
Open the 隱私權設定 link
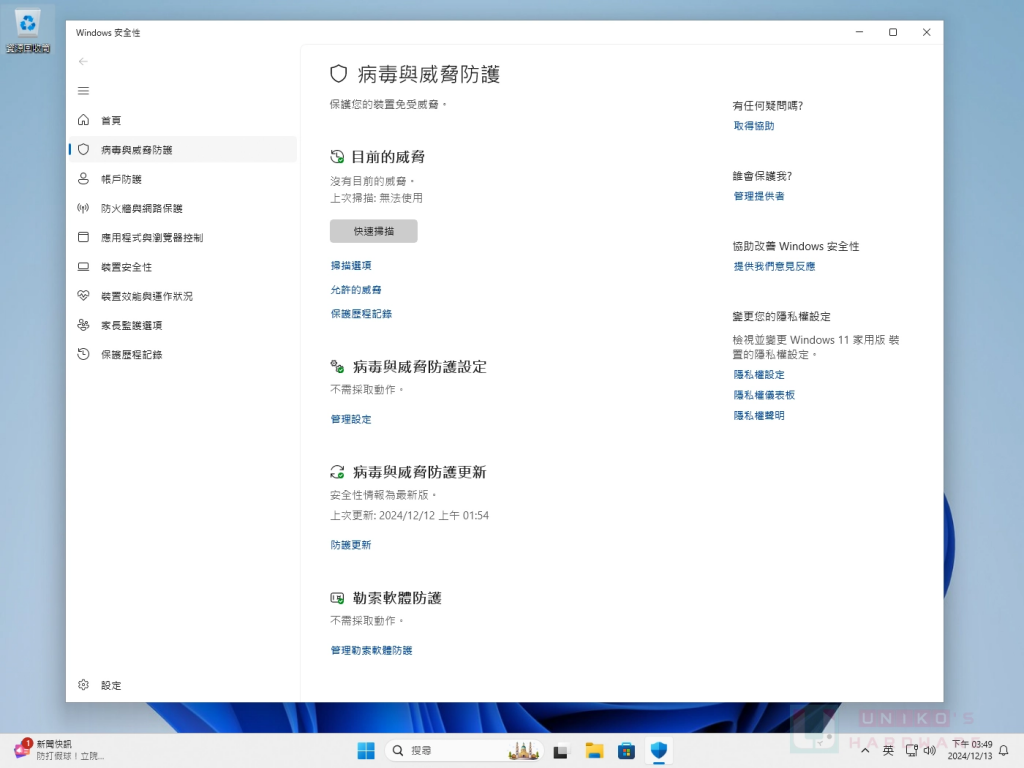coord(759,374)
